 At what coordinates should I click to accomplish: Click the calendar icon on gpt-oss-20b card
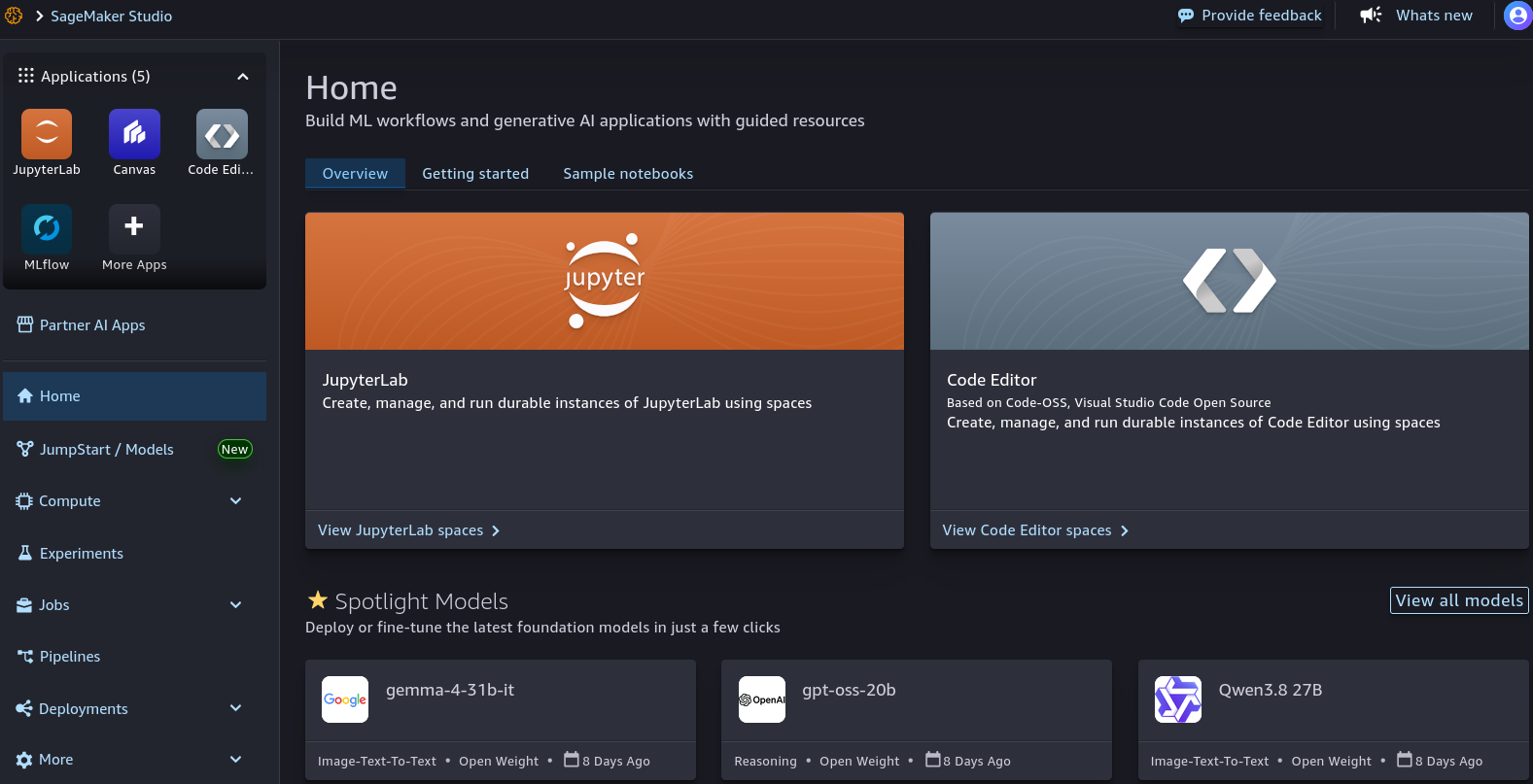coord(933,759)
